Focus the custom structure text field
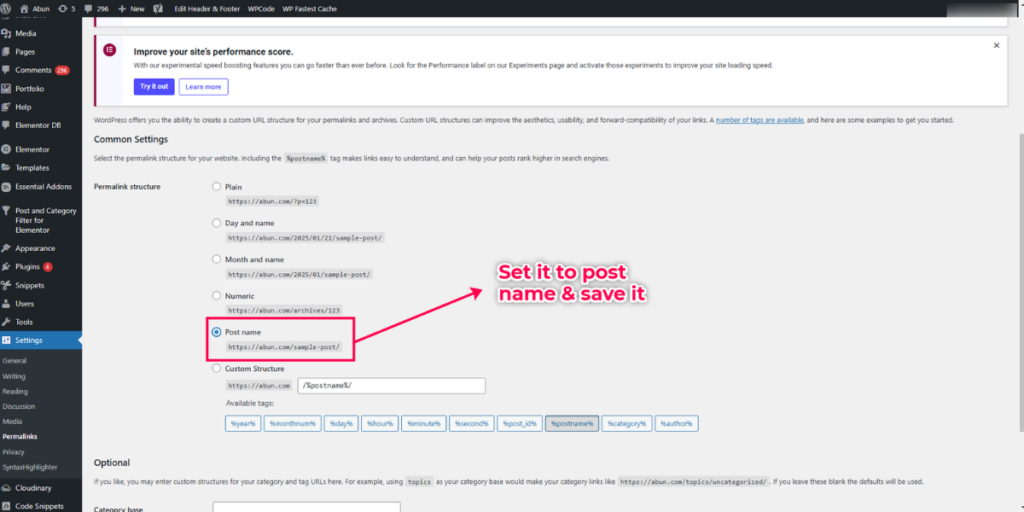This screenshot has height=512, width=1024. coord(391,386)
